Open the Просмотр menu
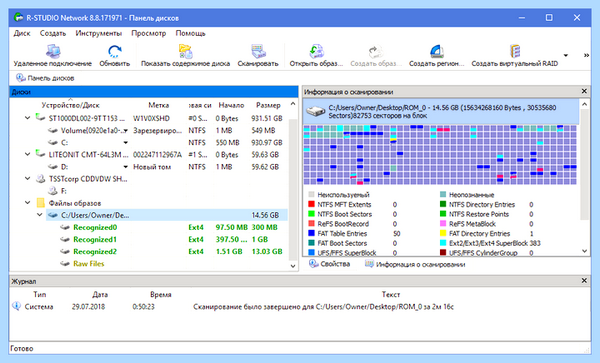This screenshot has height=363, width=600. click(148, 33)
